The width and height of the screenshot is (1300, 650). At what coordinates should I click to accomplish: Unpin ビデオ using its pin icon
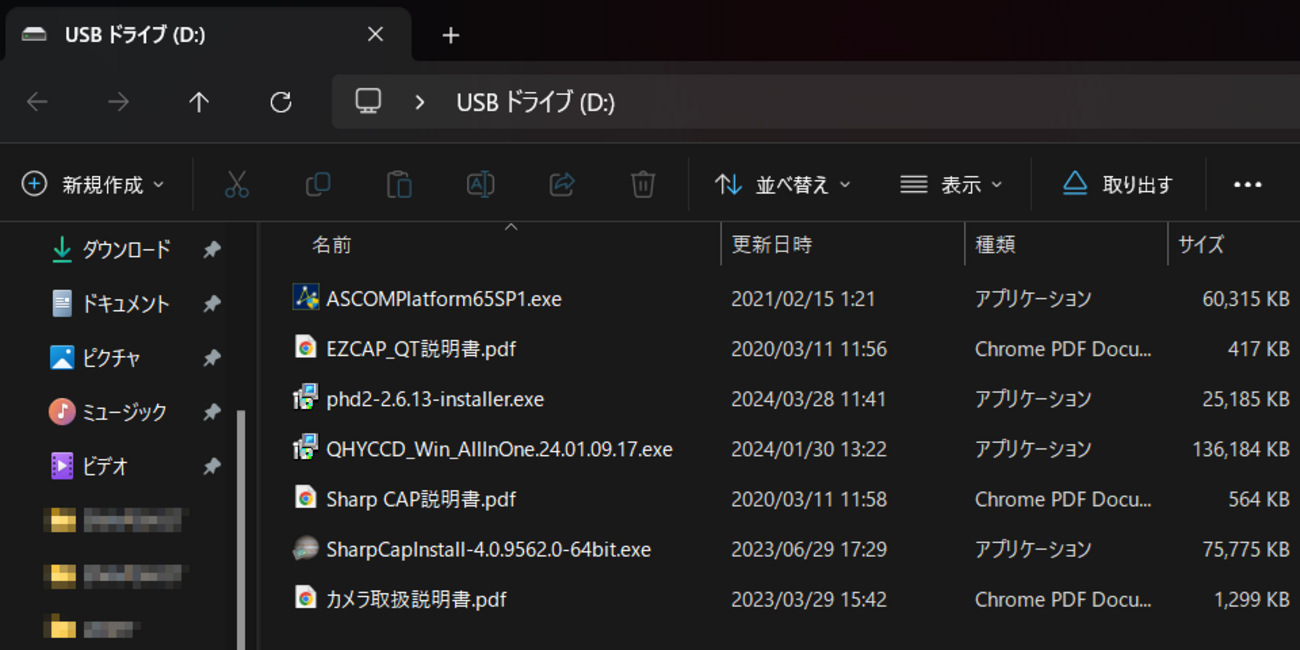tap(211, 466)
